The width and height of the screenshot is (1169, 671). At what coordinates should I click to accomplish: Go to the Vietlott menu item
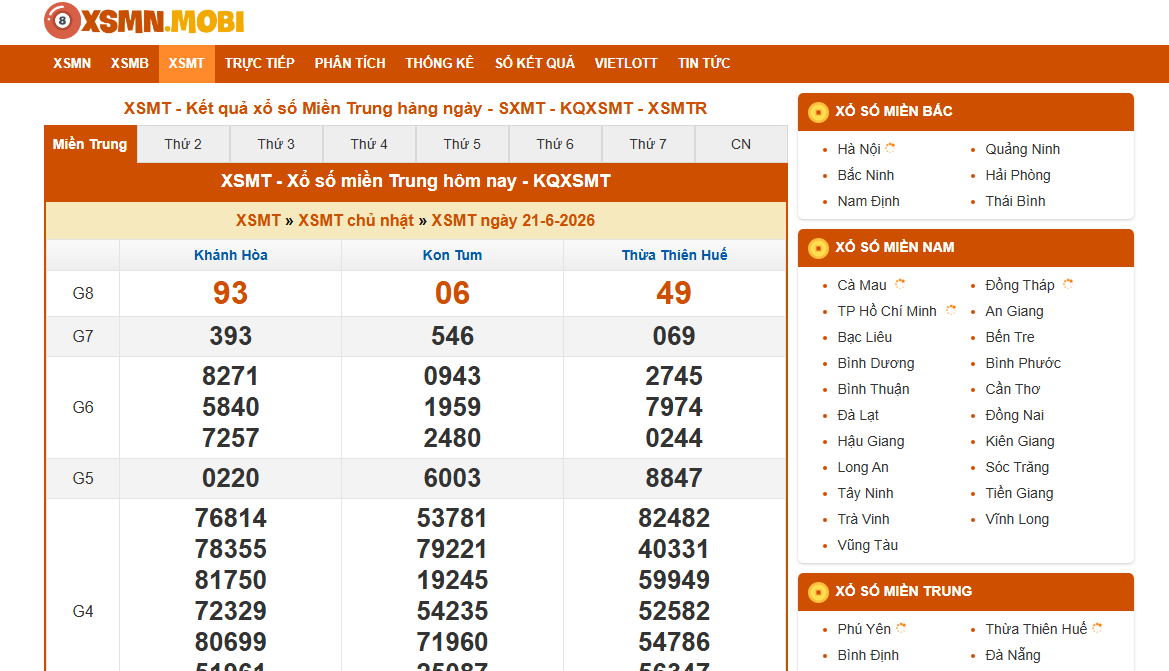click(x=626, y=63)
